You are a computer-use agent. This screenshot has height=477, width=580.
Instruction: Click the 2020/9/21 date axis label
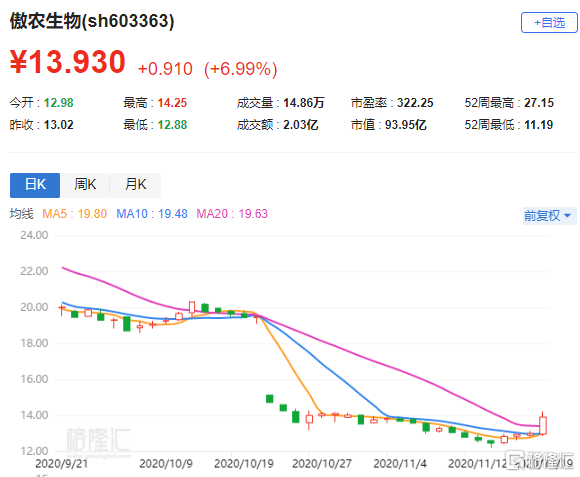click(61, 464)
